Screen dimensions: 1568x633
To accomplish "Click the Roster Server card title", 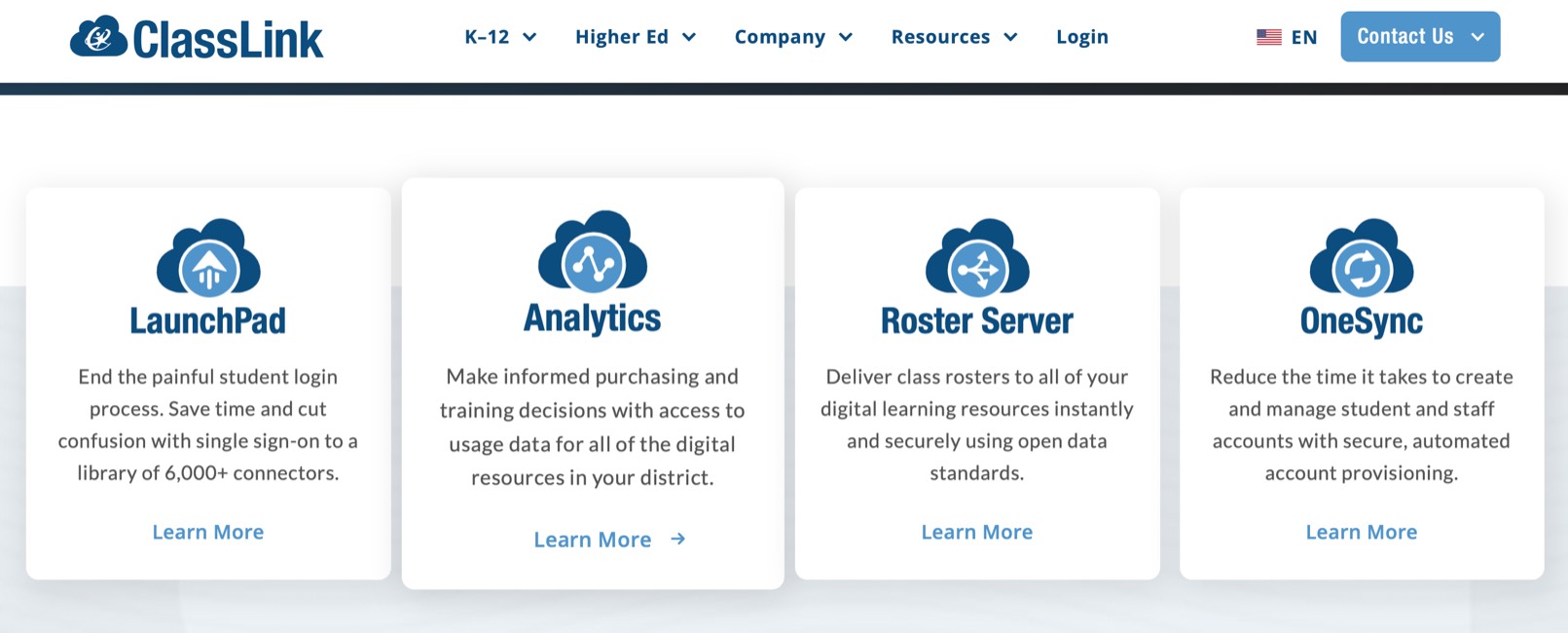I will click(977, 320).
